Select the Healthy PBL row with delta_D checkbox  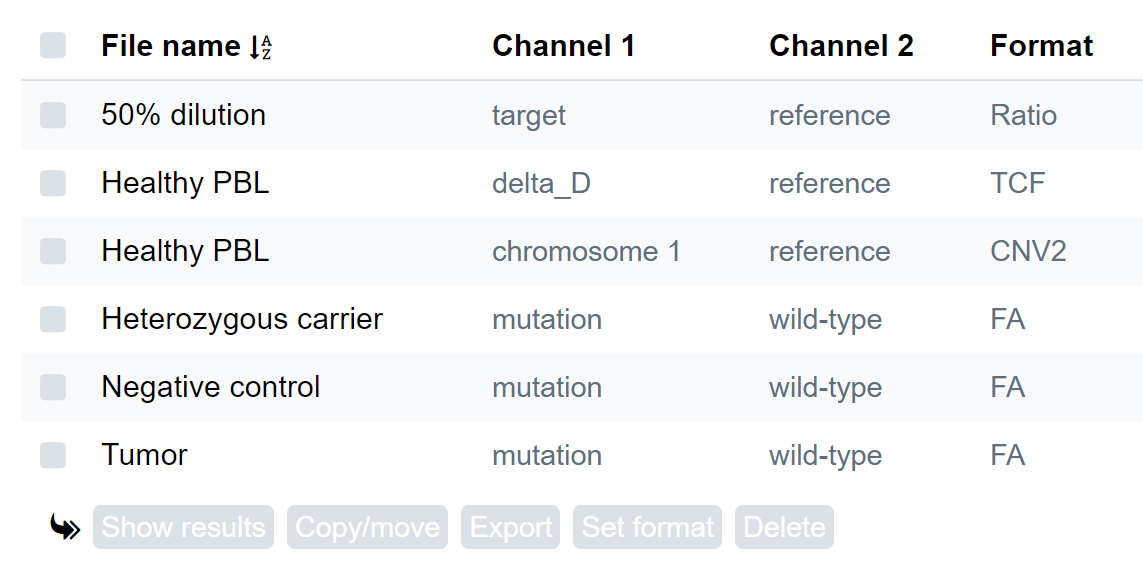point(53,183)
